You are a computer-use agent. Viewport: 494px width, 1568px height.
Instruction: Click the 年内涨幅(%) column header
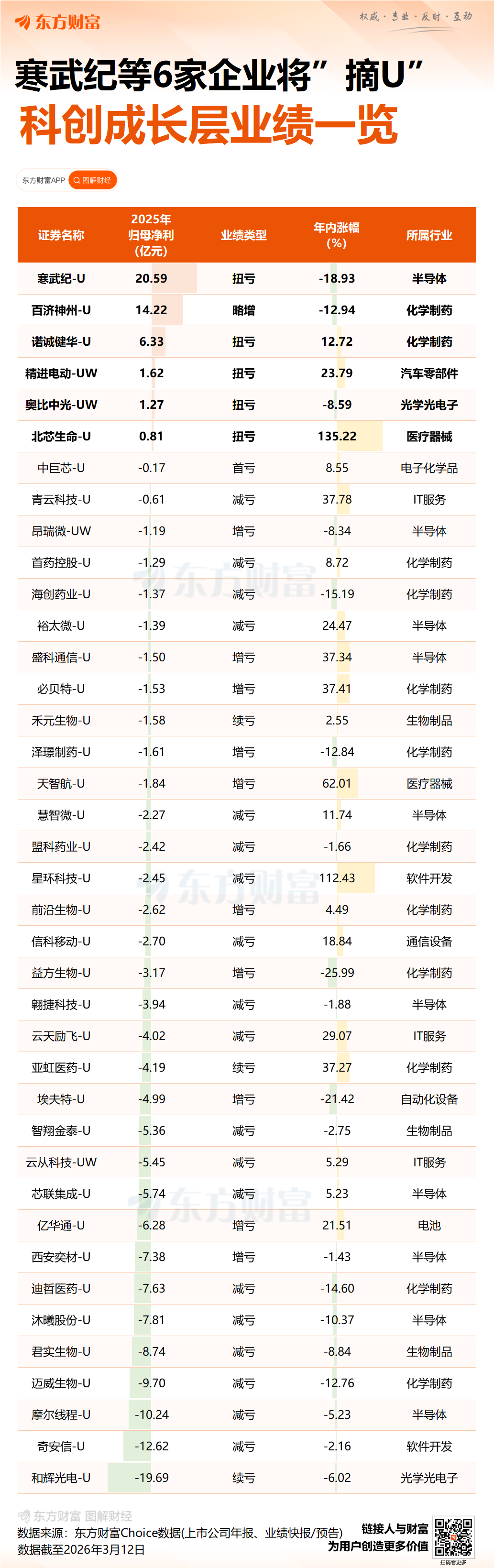point(337,235)
